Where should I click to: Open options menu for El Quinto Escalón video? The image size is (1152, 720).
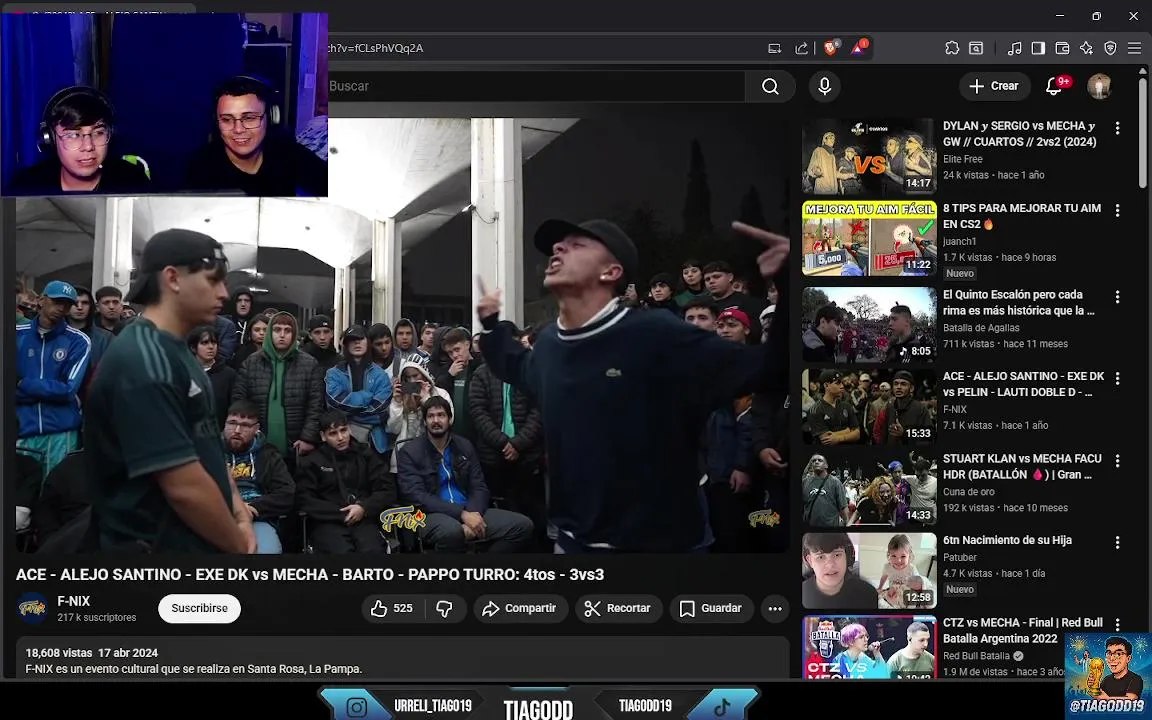point(1117,296)
